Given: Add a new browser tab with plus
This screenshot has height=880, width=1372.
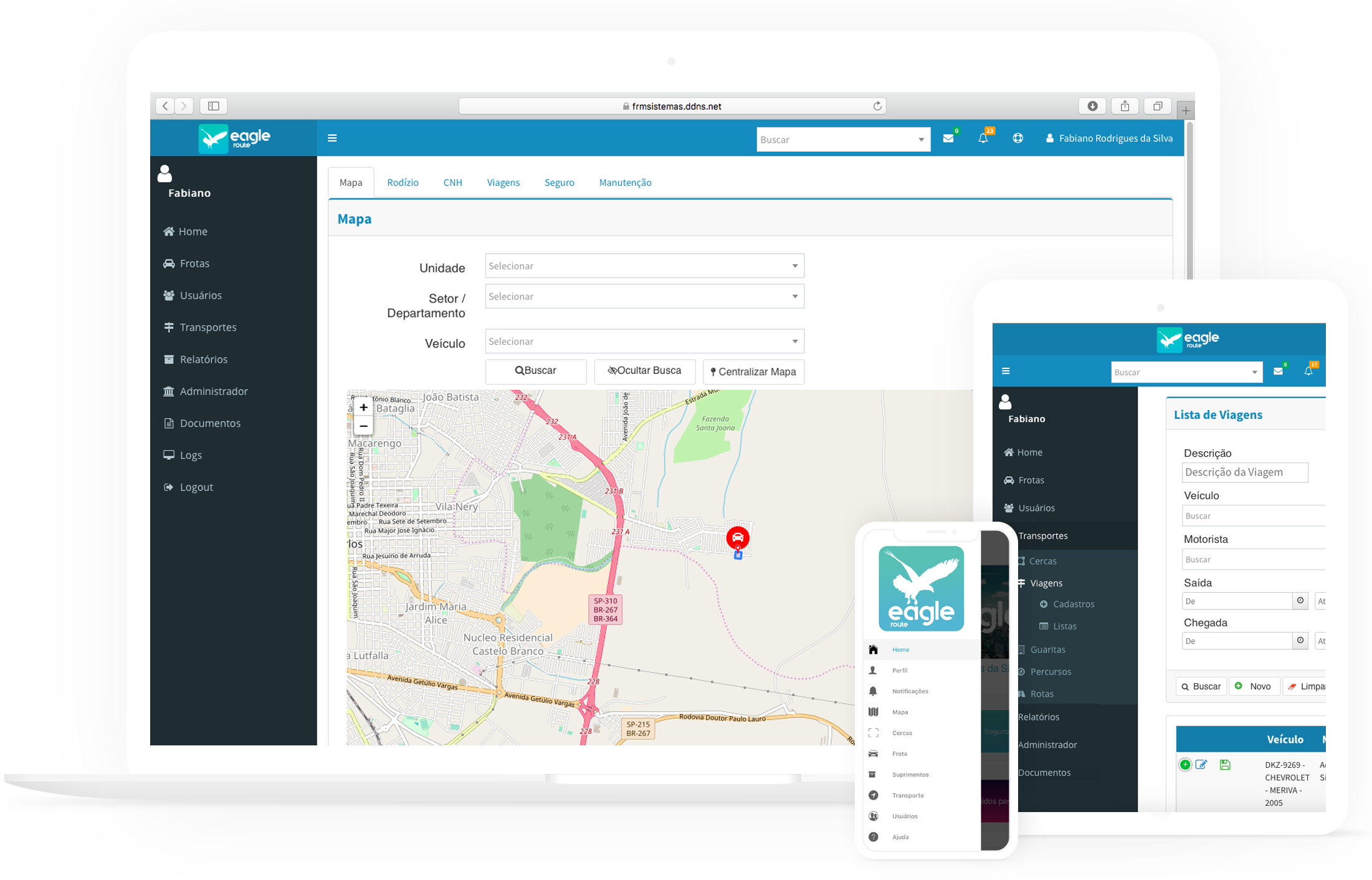Looking at the screenshot, I should coord(1186,110).
